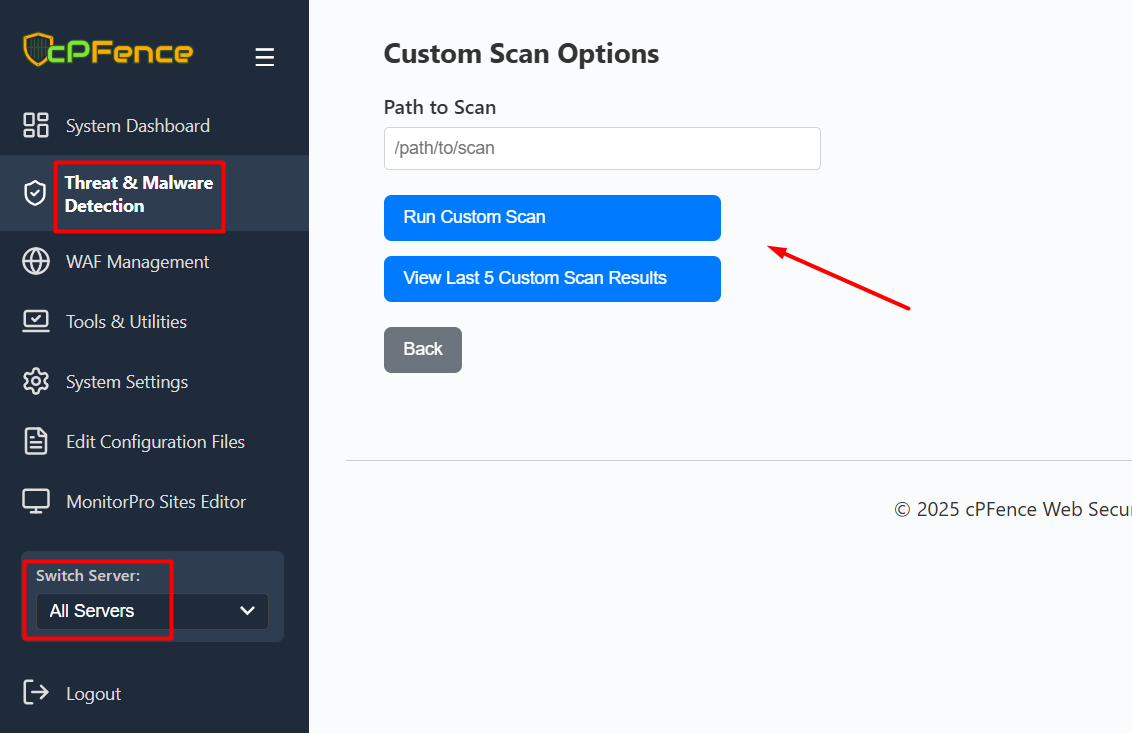Open the Switch Server dropdown
Screen dimensions: 1132x733
[152, 611]
